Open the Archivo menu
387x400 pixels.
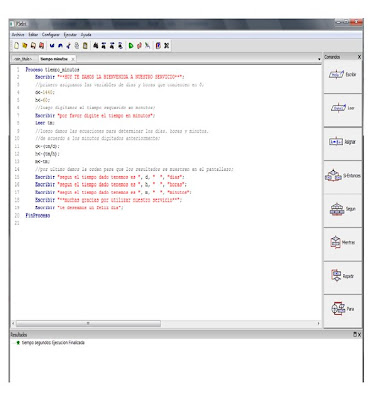[x=18, y=35]
